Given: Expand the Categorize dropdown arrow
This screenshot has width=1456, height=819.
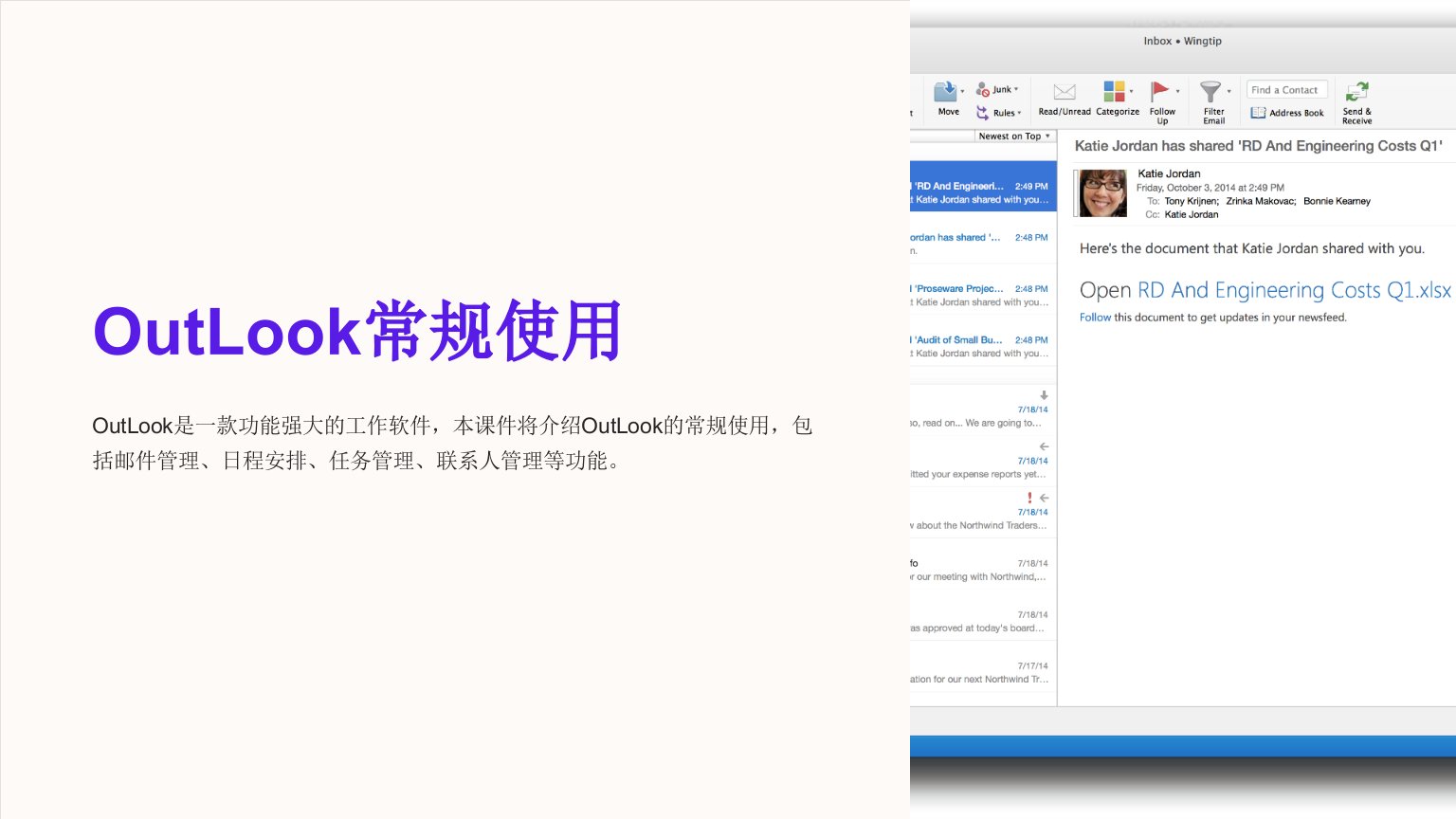Looking at the screenshot, I should tap(1131, 92).
